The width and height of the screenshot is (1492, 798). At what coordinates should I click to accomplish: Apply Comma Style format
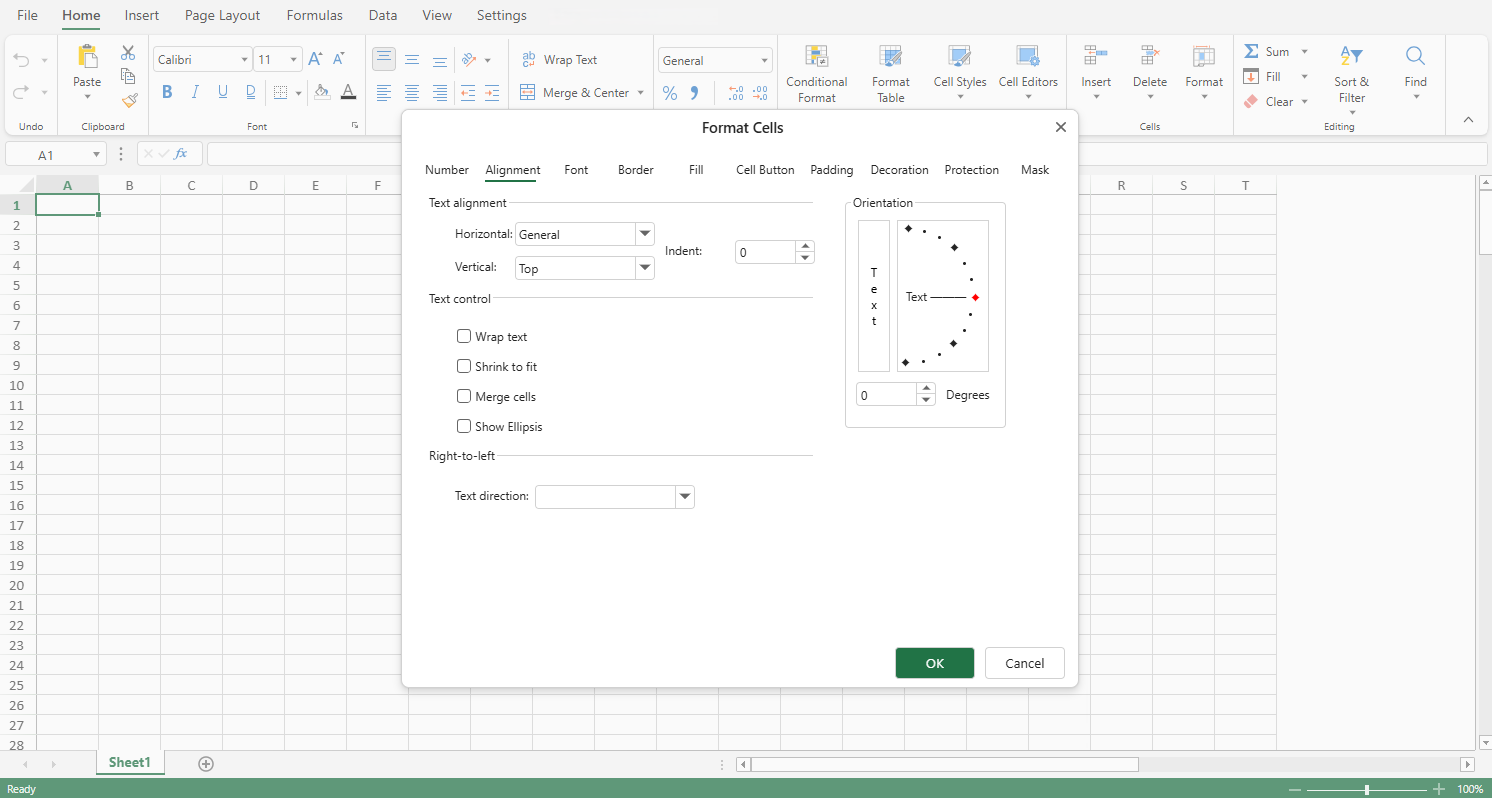(695, 93)
